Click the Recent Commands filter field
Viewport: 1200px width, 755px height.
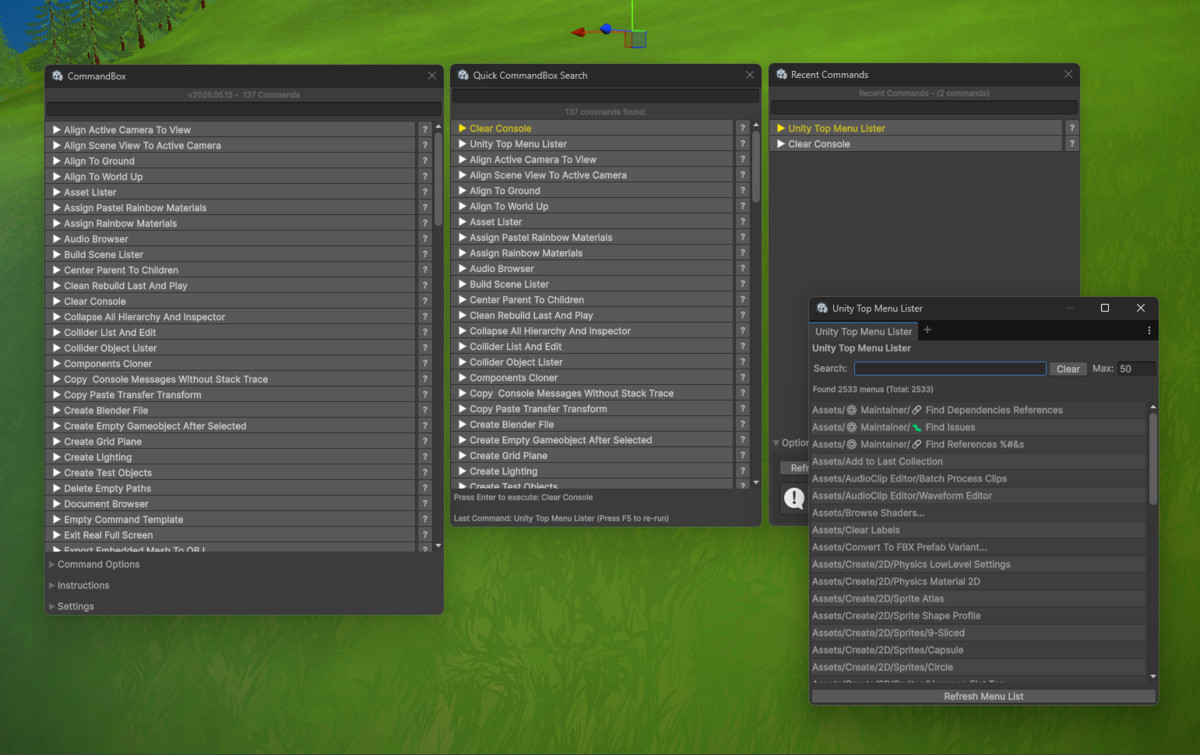[925, 107]
